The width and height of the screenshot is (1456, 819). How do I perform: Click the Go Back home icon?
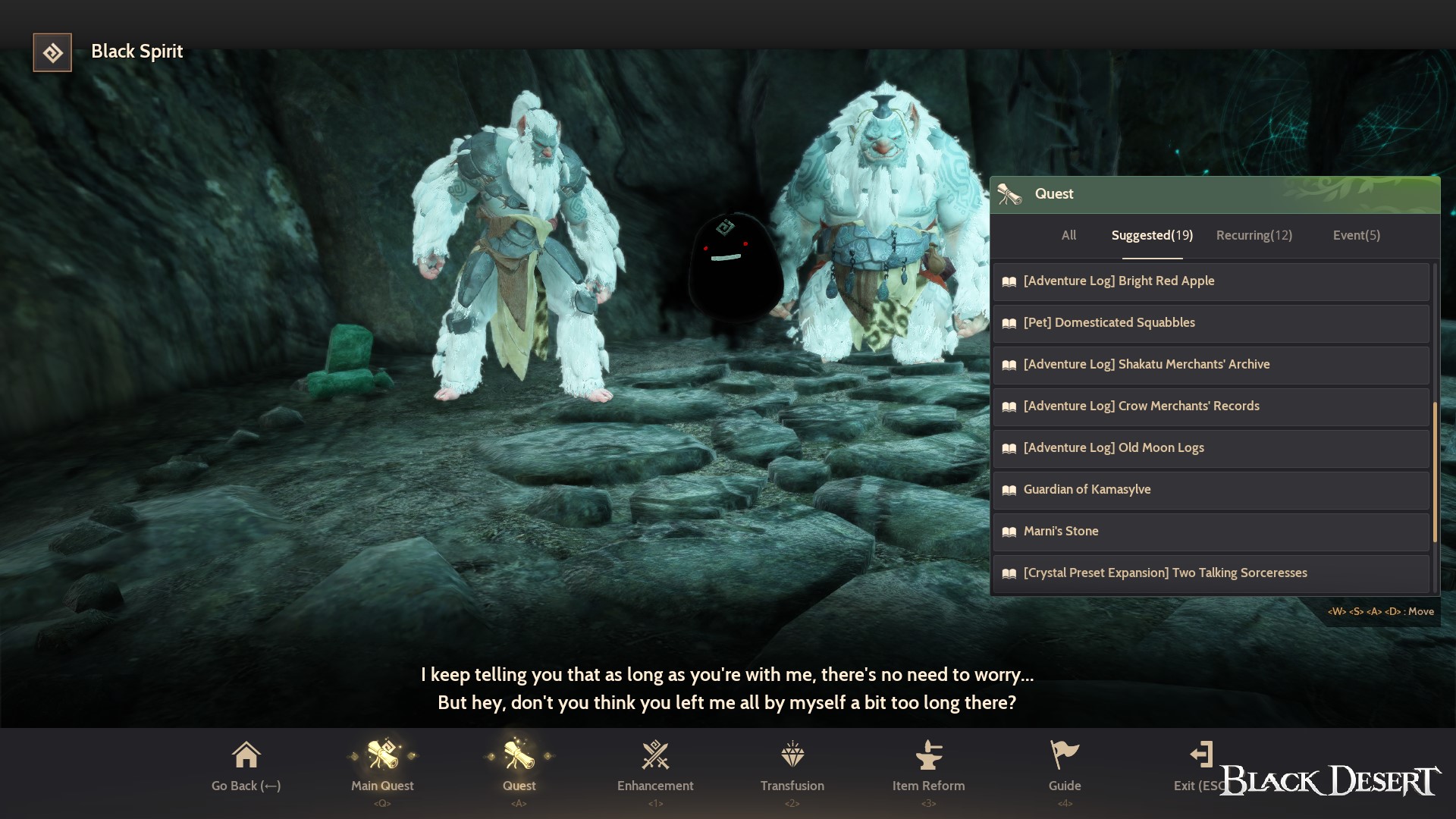pyautogui.click(x=246, y=755)
